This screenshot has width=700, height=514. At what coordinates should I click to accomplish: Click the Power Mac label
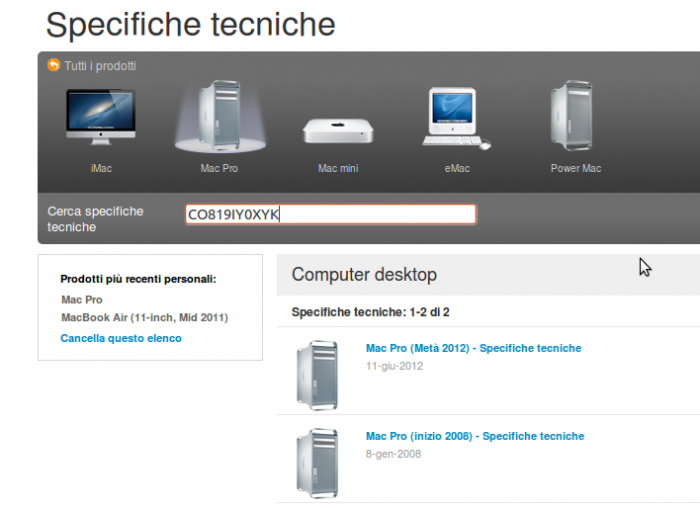tap(576, 168)
